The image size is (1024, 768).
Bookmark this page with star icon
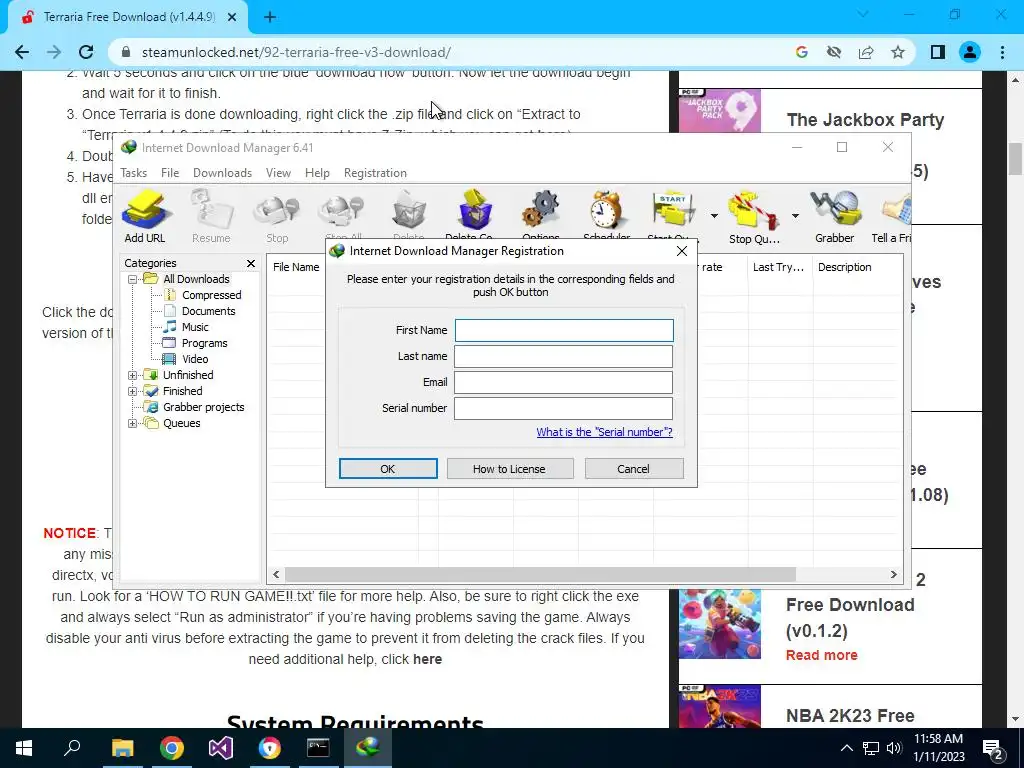(x=898, y=52)
